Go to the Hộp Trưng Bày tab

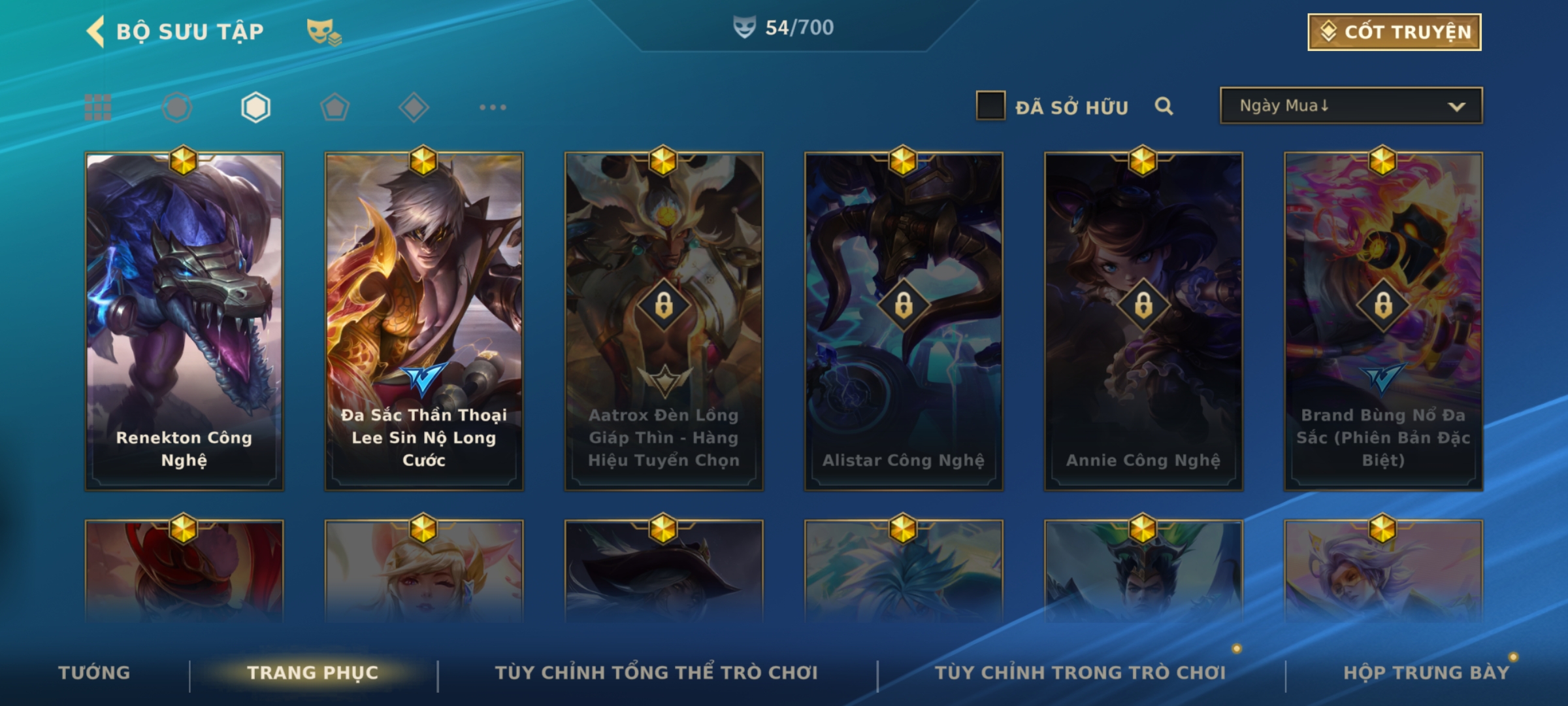pyautogui.click(x=1426, y=673)
